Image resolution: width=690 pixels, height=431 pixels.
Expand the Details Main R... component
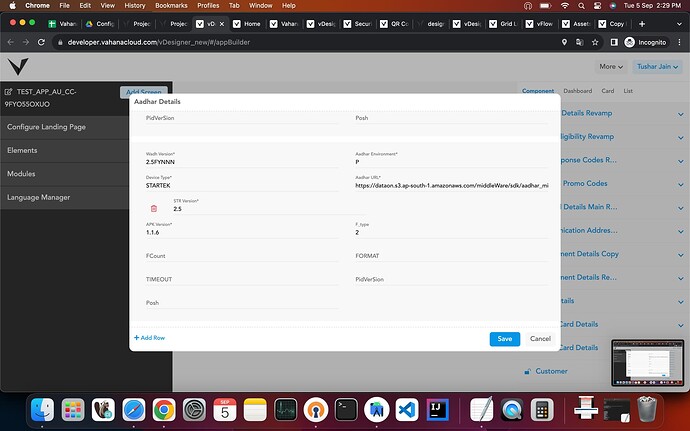pyautogui.click(x=681, y=208)
